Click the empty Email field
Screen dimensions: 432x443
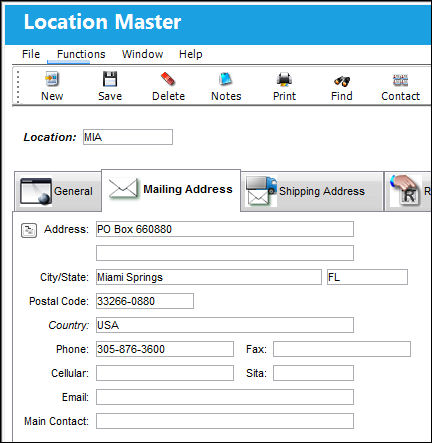click(225, 397)
